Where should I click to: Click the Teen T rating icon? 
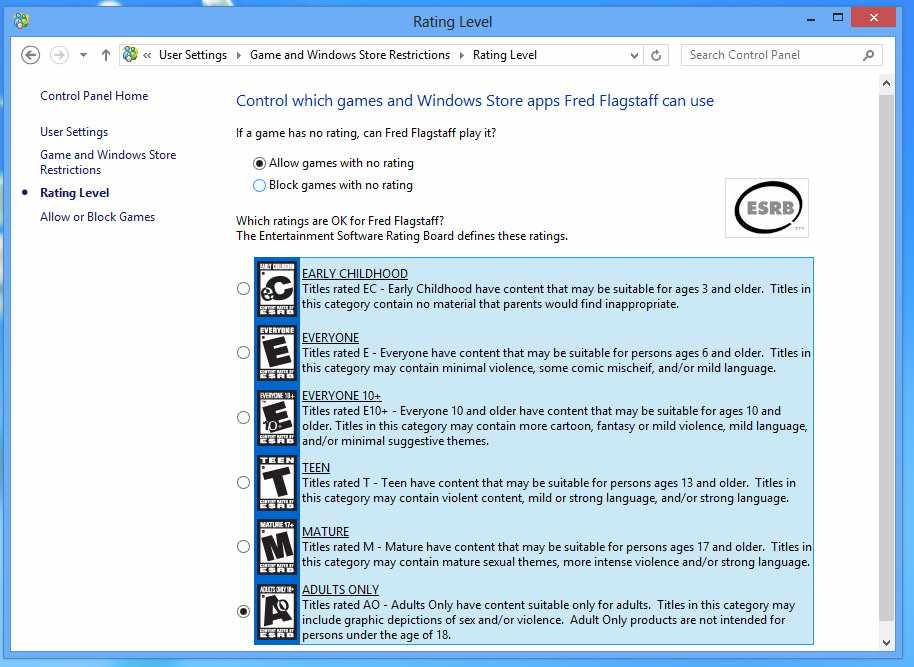tap(277, 482)
